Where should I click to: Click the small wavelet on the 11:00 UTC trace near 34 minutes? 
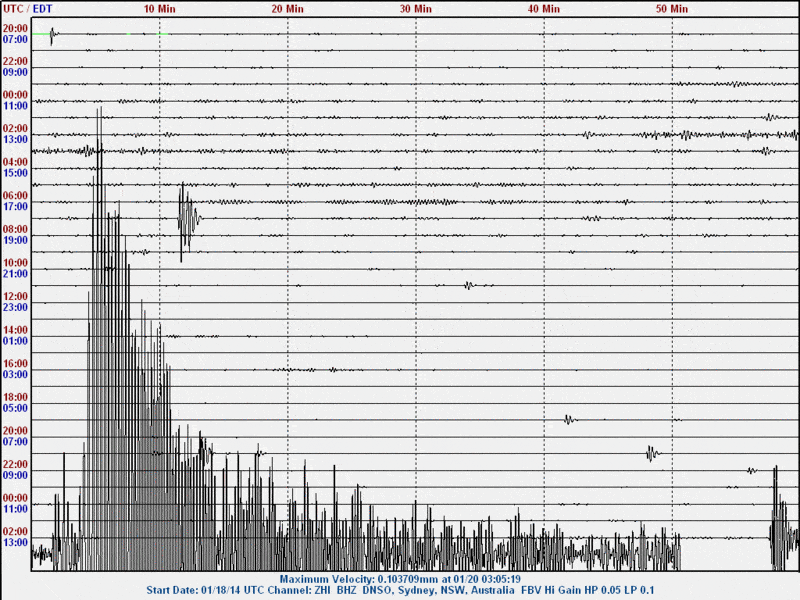tap(469, 285)
